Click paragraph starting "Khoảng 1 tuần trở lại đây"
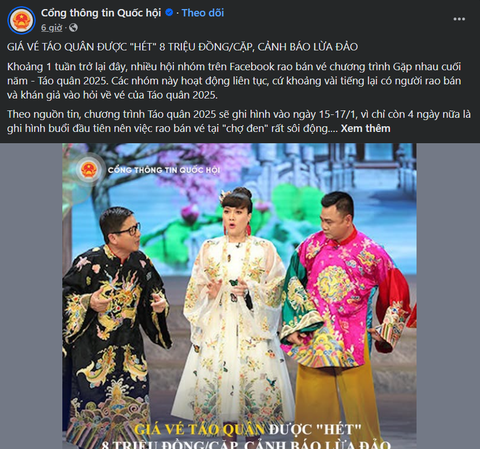This screenshot has height=449, width=480. pyautogui.click(x=234, y=81)
